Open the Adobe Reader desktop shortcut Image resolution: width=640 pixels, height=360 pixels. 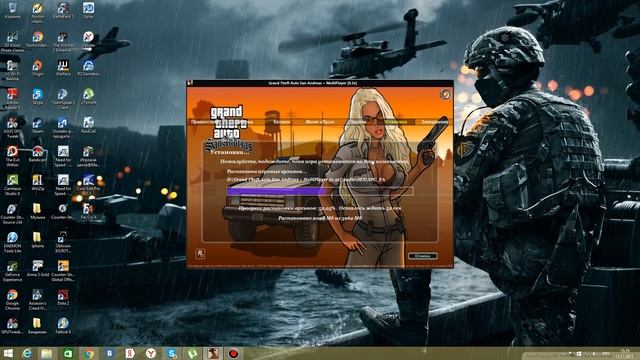pos(12,98)
